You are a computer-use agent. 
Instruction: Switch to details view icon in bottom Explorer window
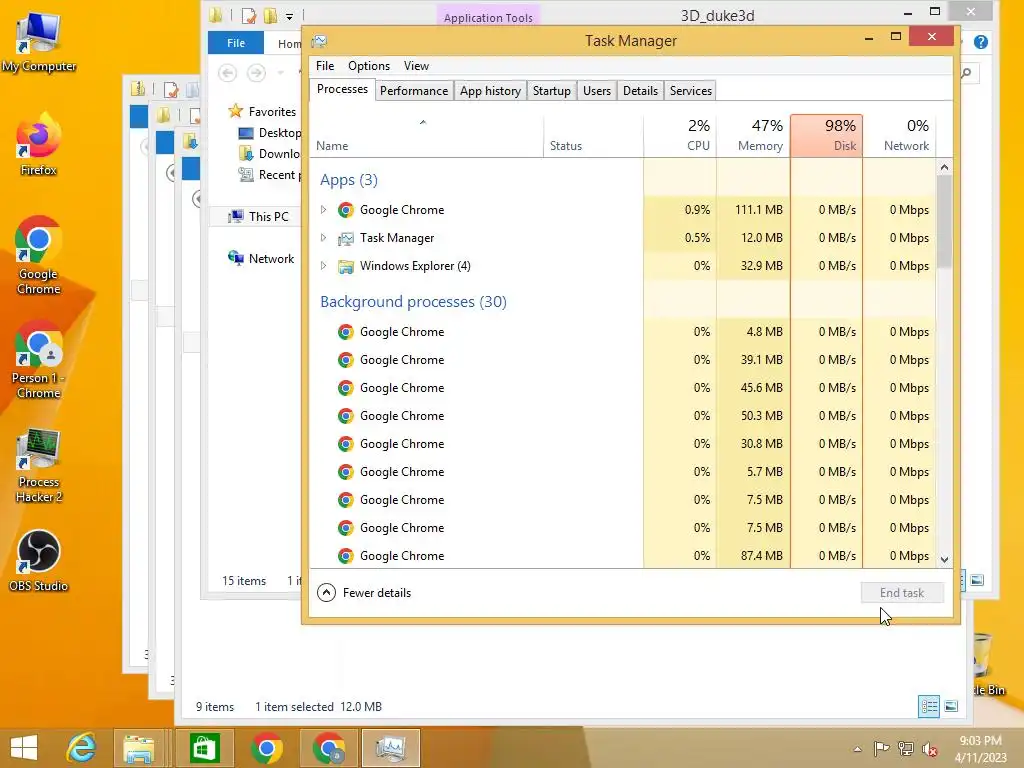929,706
